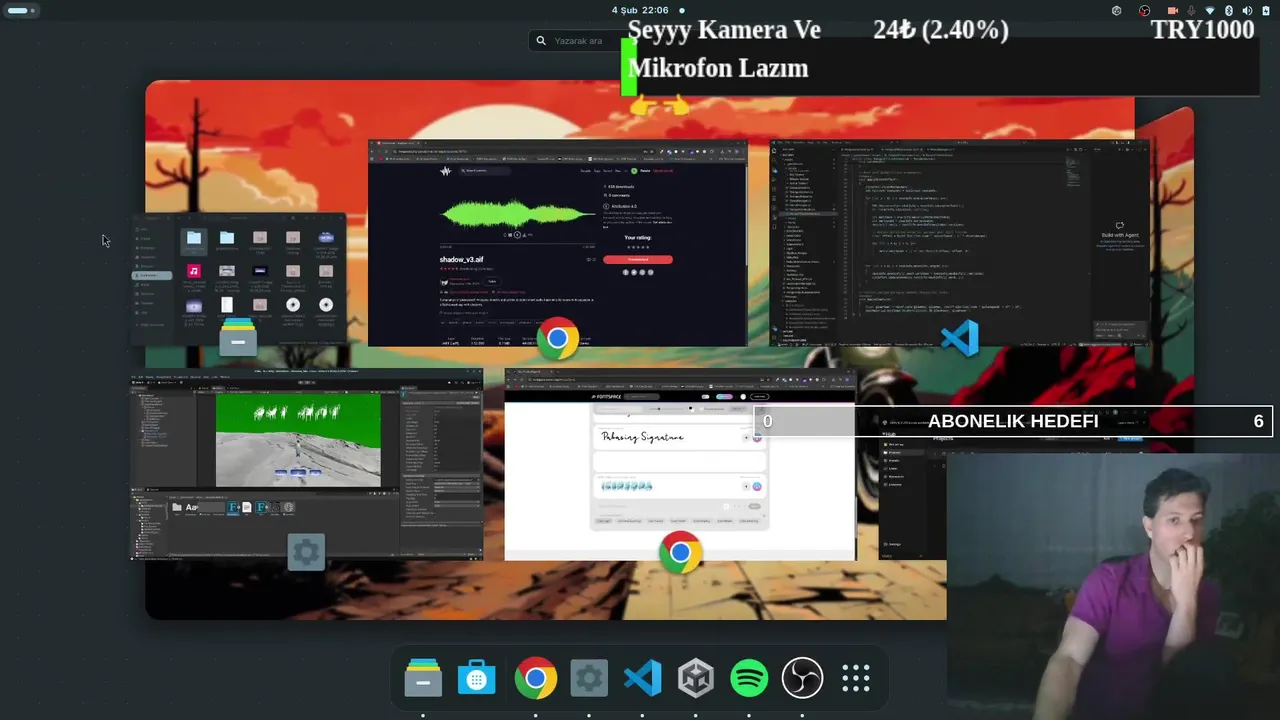This screenshot has height=720, width=1280.
Task: Click the hexagon extension icon in top bar
Action: click(x=1117, y=11)
